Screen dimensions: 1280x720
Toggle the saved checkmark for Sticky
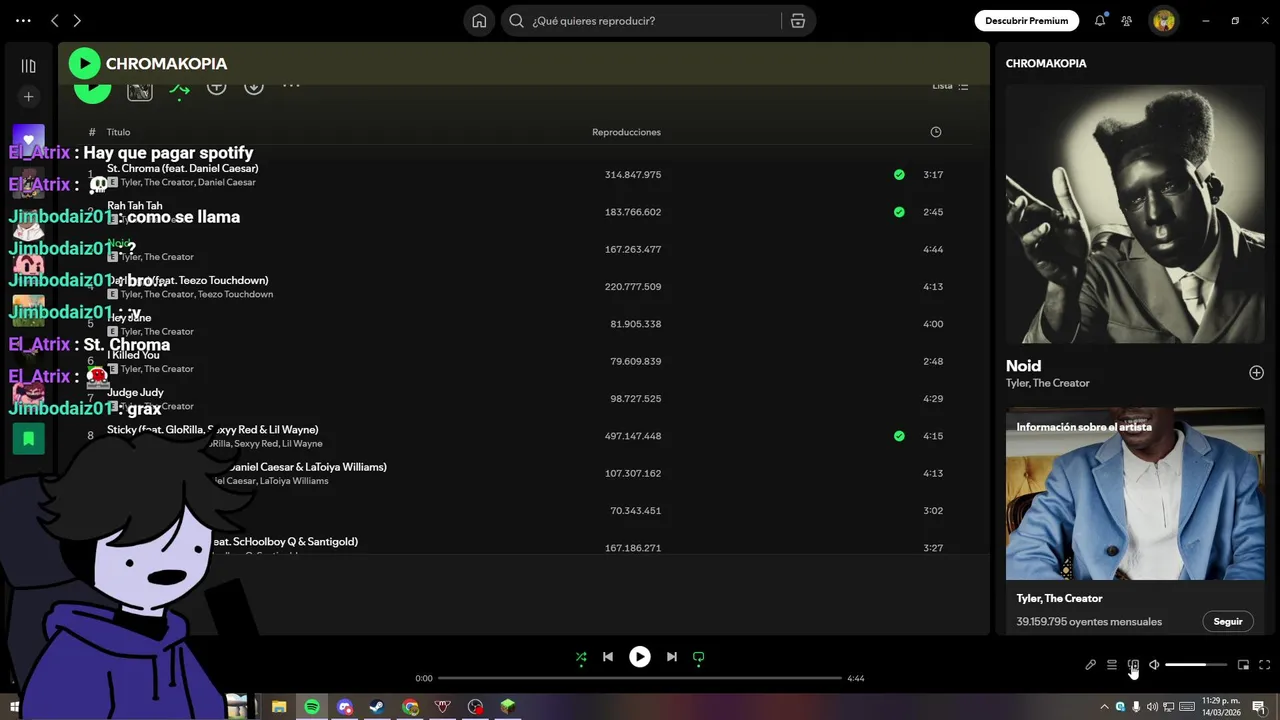pyautogui.click(x=899, y=436)
